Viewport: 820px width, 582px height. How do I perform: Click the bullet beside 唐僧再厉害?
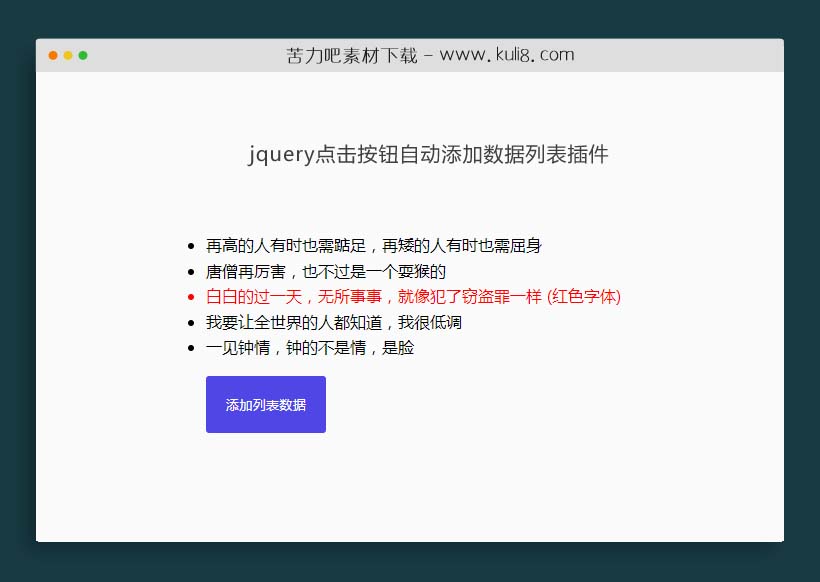191,271
